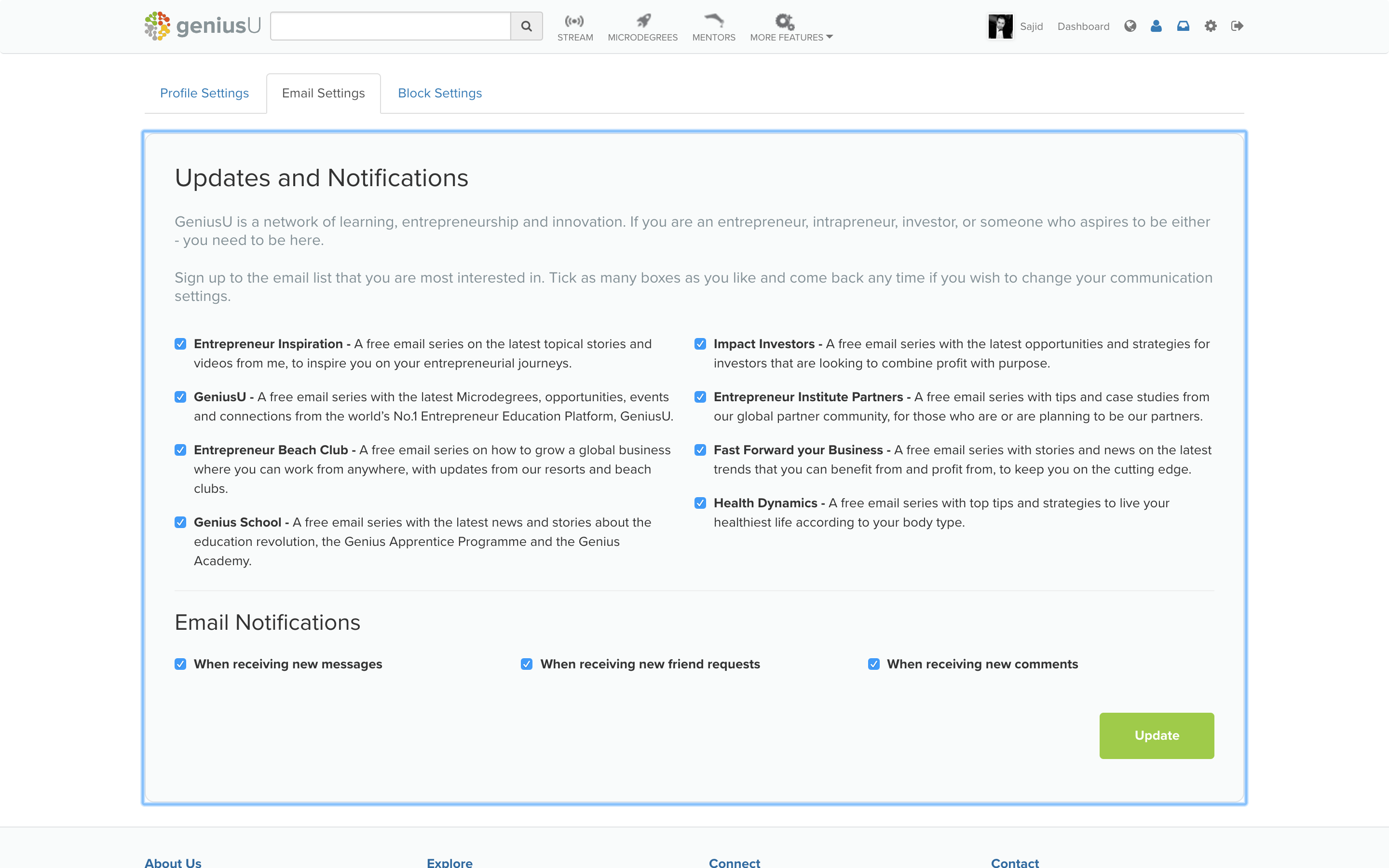Image resolution: width=1389 pixels, height=868 pixels.
Task: Click the Updates and Notifications heading
Action: click(321, 178)
